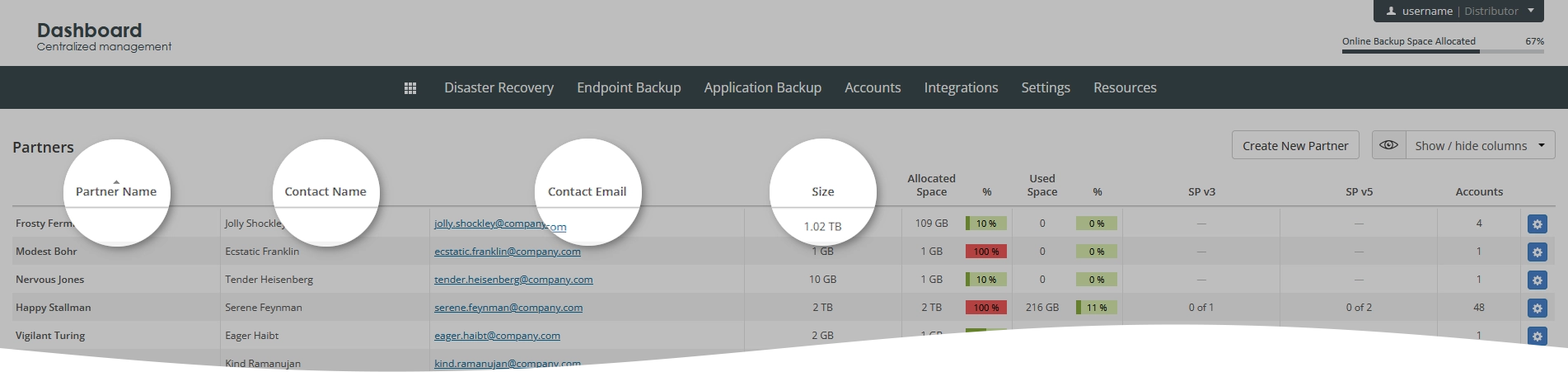Open the Integrations menu

961,87
